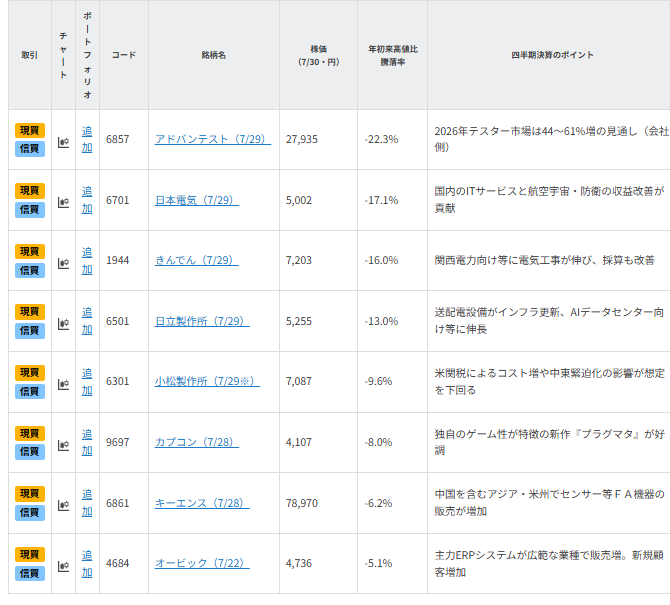Add 日本電気 to portfolio via 追加

tap(87, 200)
